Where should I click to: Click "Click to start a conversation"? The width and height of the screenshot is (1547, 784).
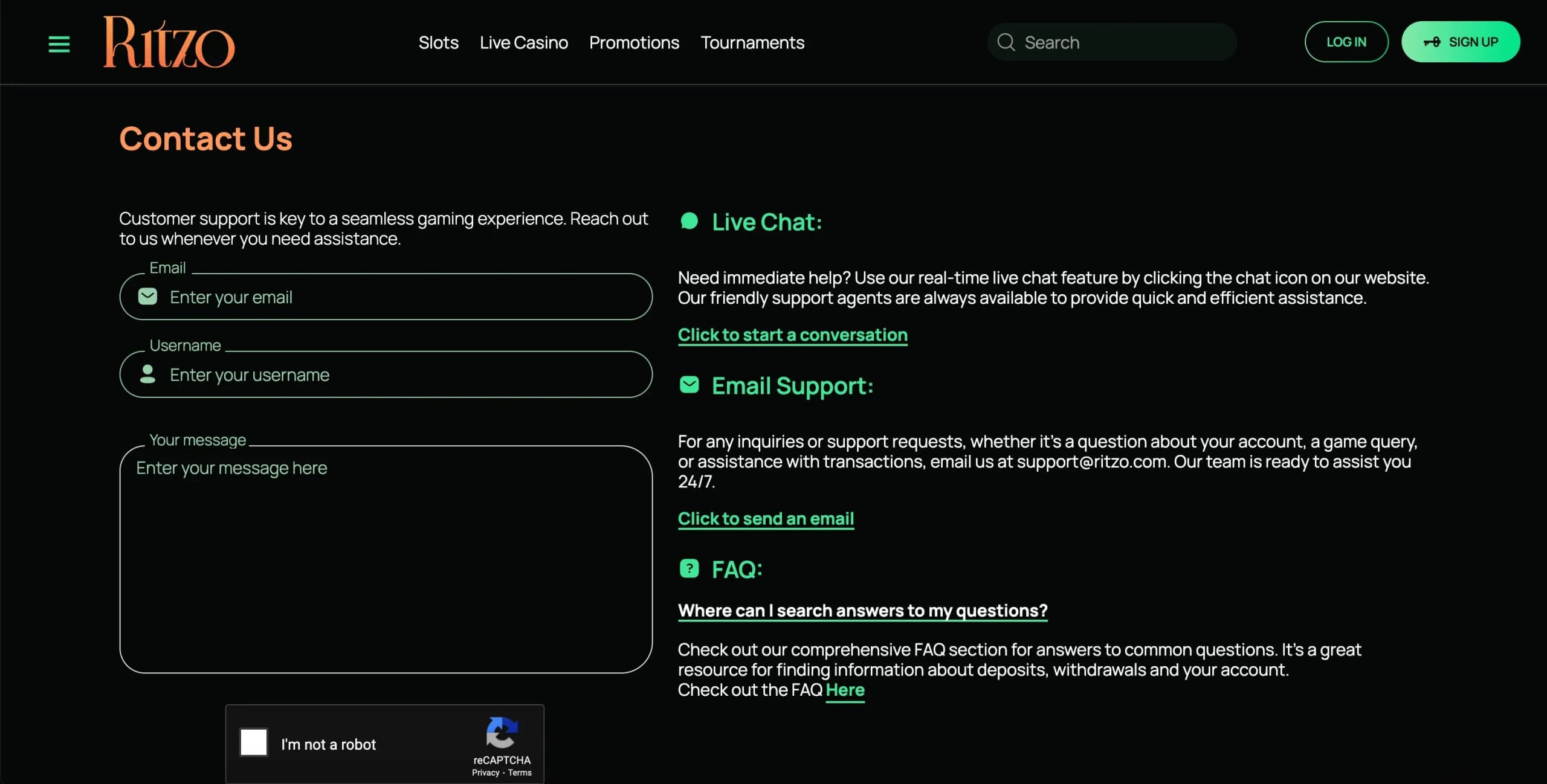792,335
